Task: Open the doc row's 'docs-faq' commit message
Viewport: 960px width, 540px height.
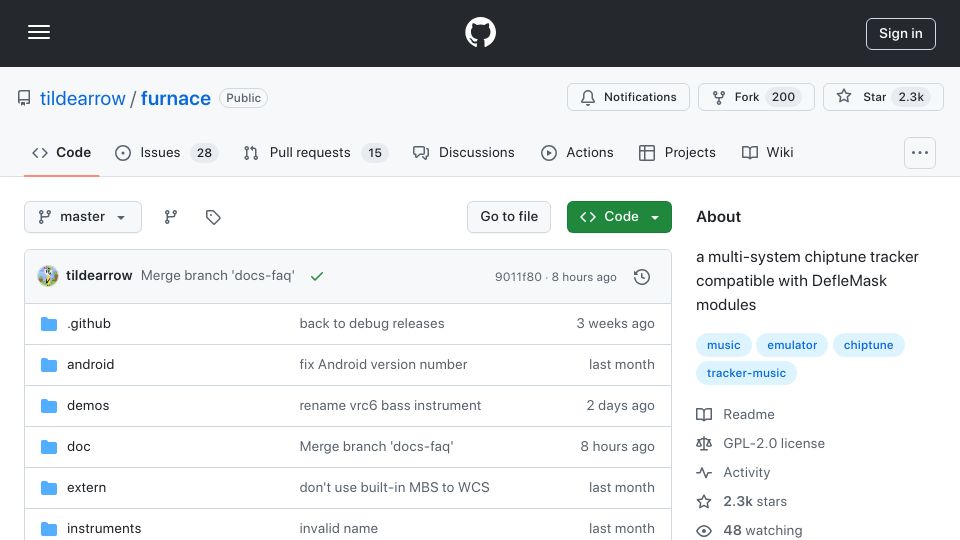Action: pyautogui.click(x=377, y=446)
